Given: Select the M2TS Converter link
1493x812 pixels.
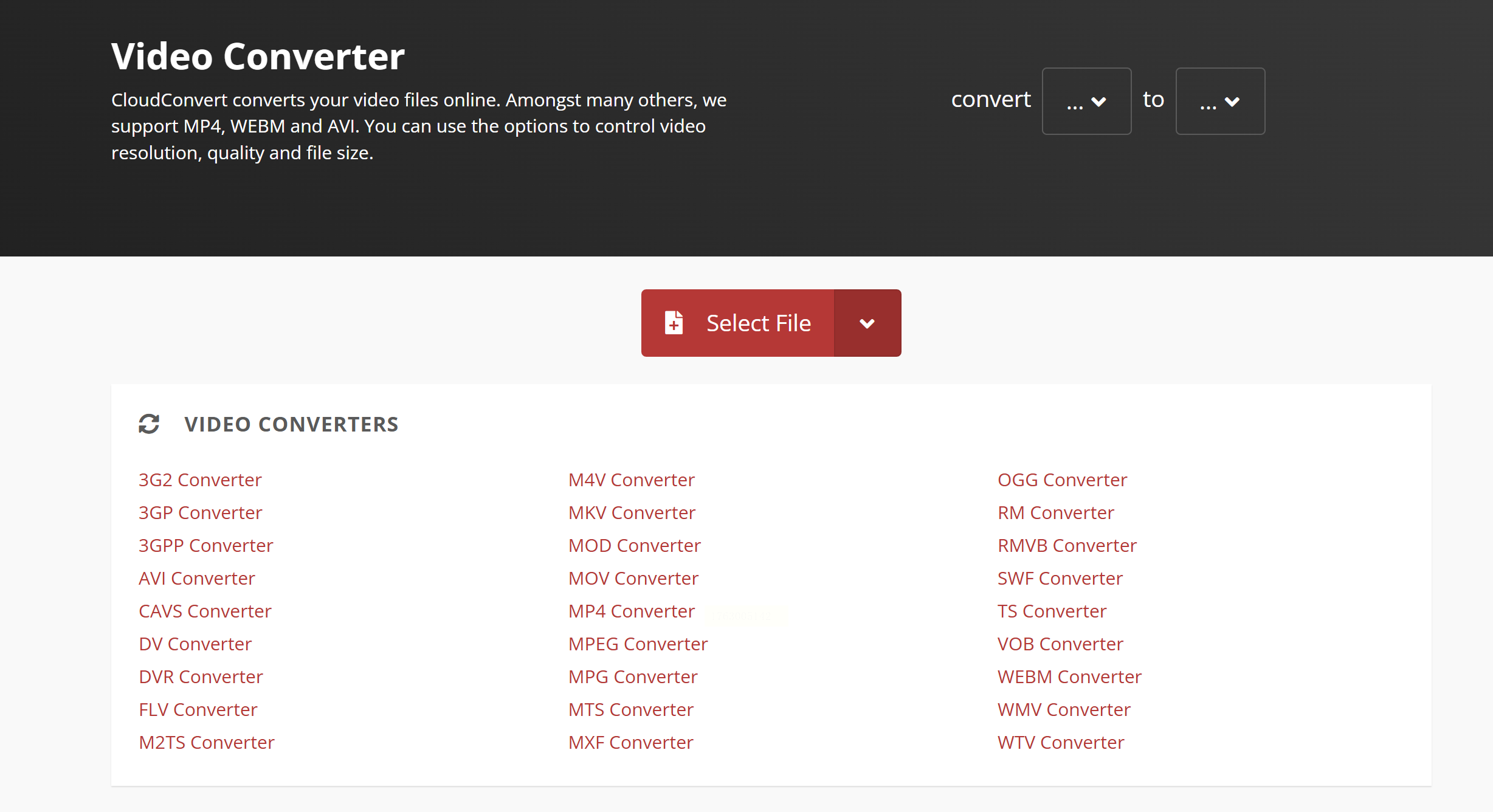Looking at the screenshot, I should [x=206, y=742].
